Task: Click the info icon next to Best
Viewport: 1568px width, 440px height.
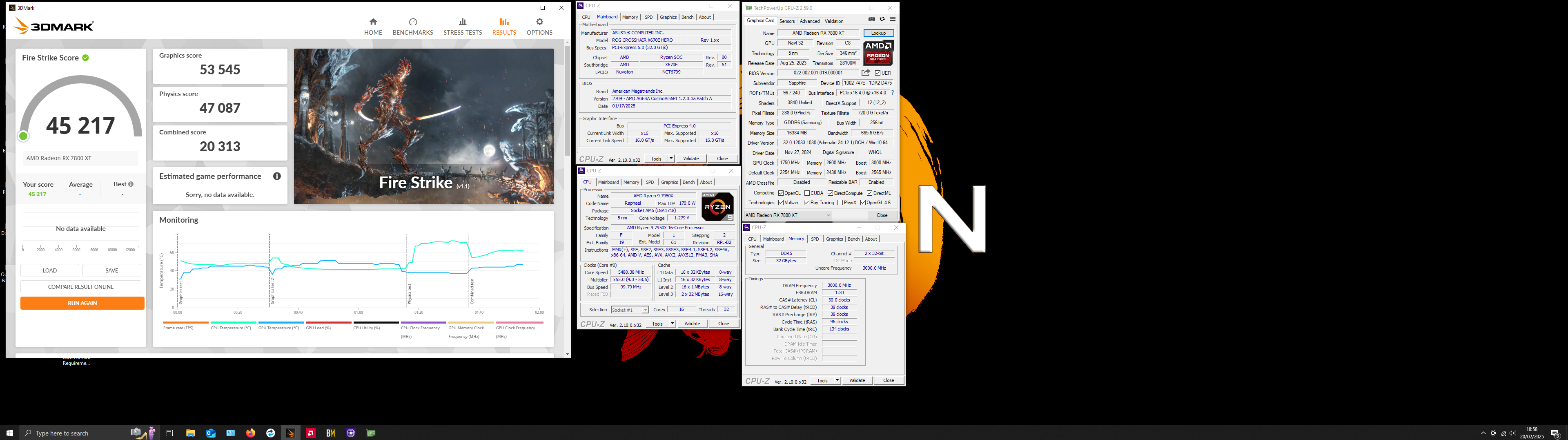Action: (x=131, y=184)
